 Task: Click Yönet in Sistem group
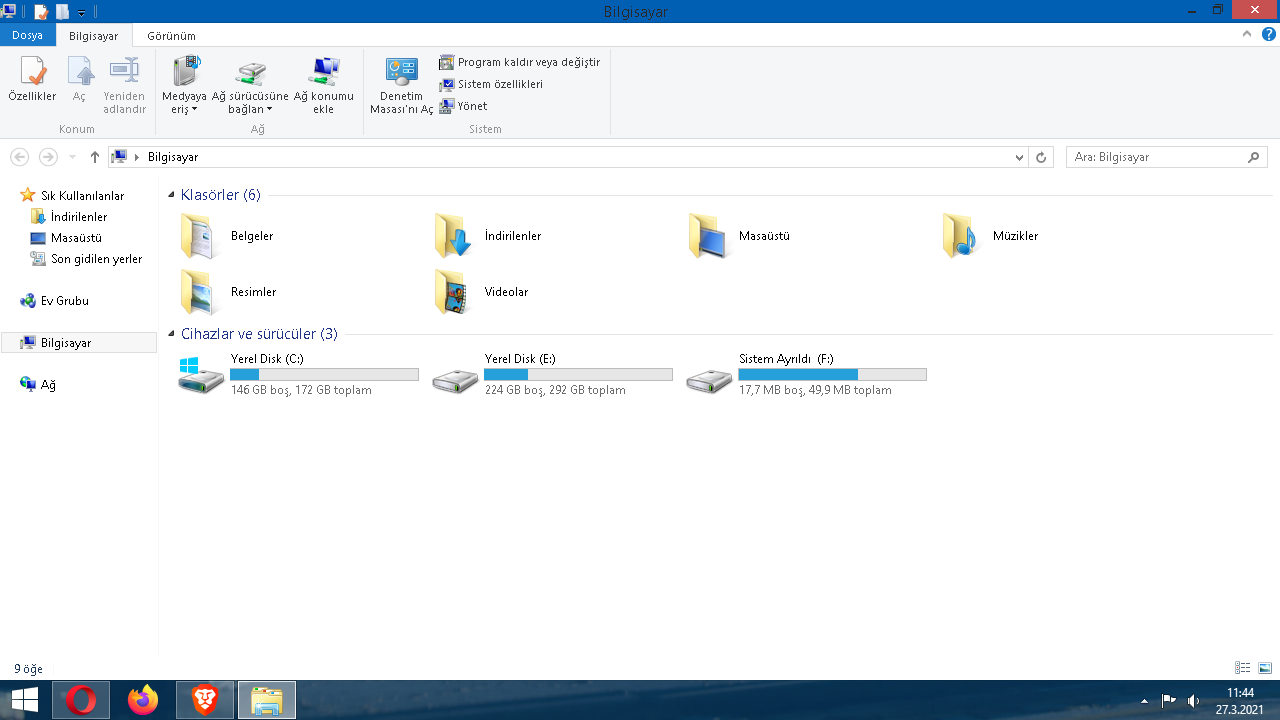pos(463,106)
